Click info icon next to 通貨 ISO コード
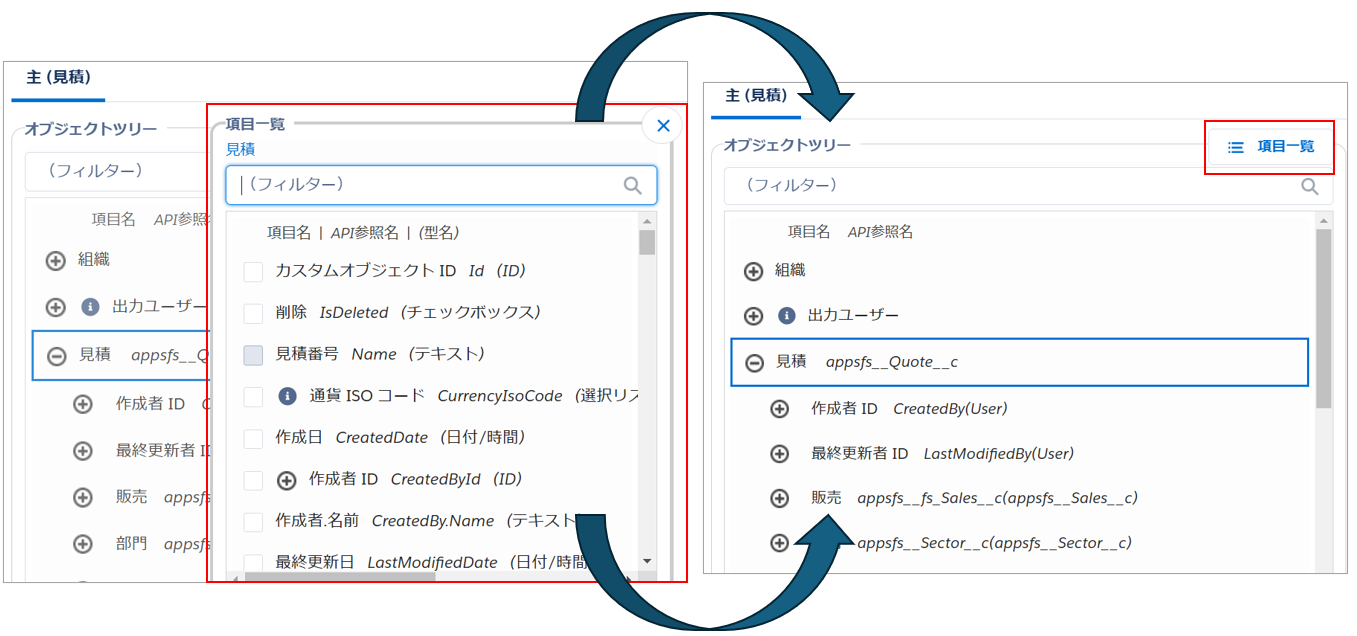 click(287, 396)
